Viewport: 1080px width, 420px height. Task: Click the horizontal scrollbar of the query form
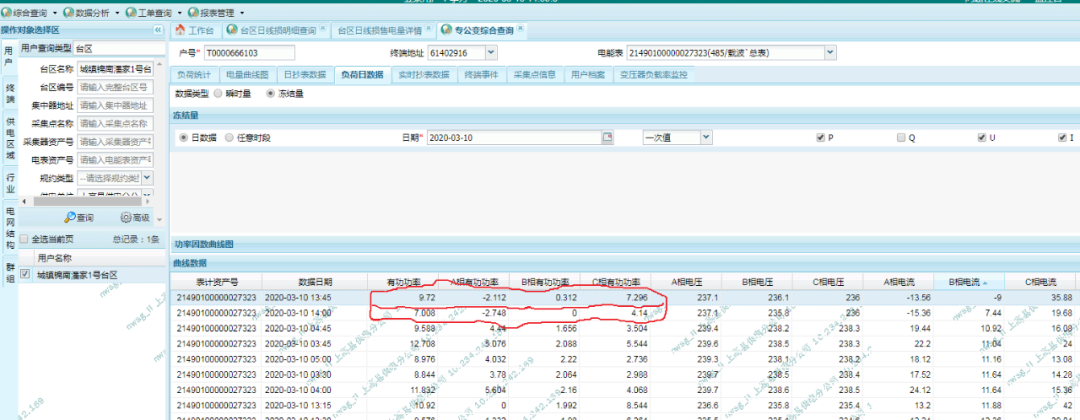(86, 201)
